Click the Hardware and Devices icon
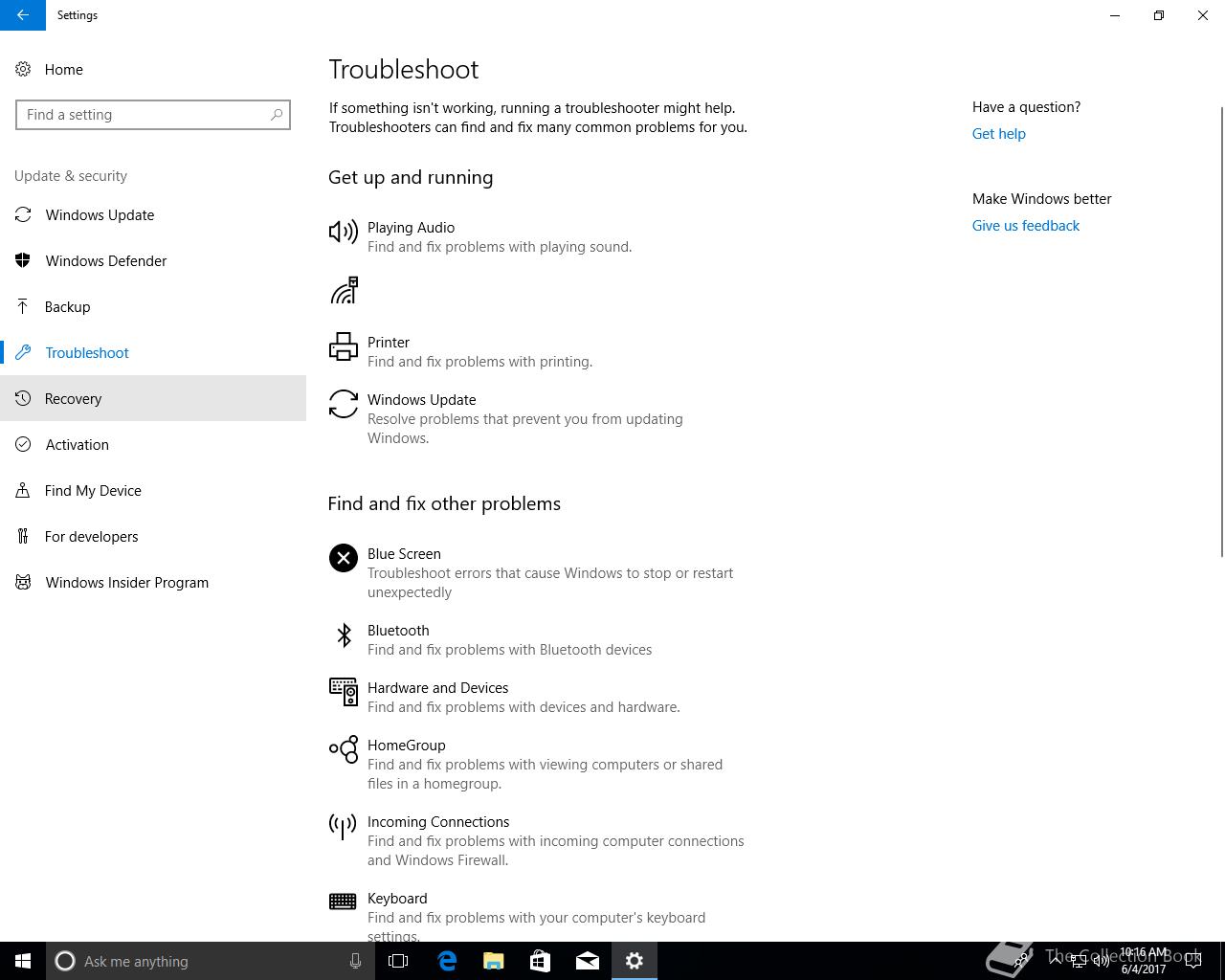The width and height of the screenshot is (1225, 980). pyautogui.click(x=343, y=692)
